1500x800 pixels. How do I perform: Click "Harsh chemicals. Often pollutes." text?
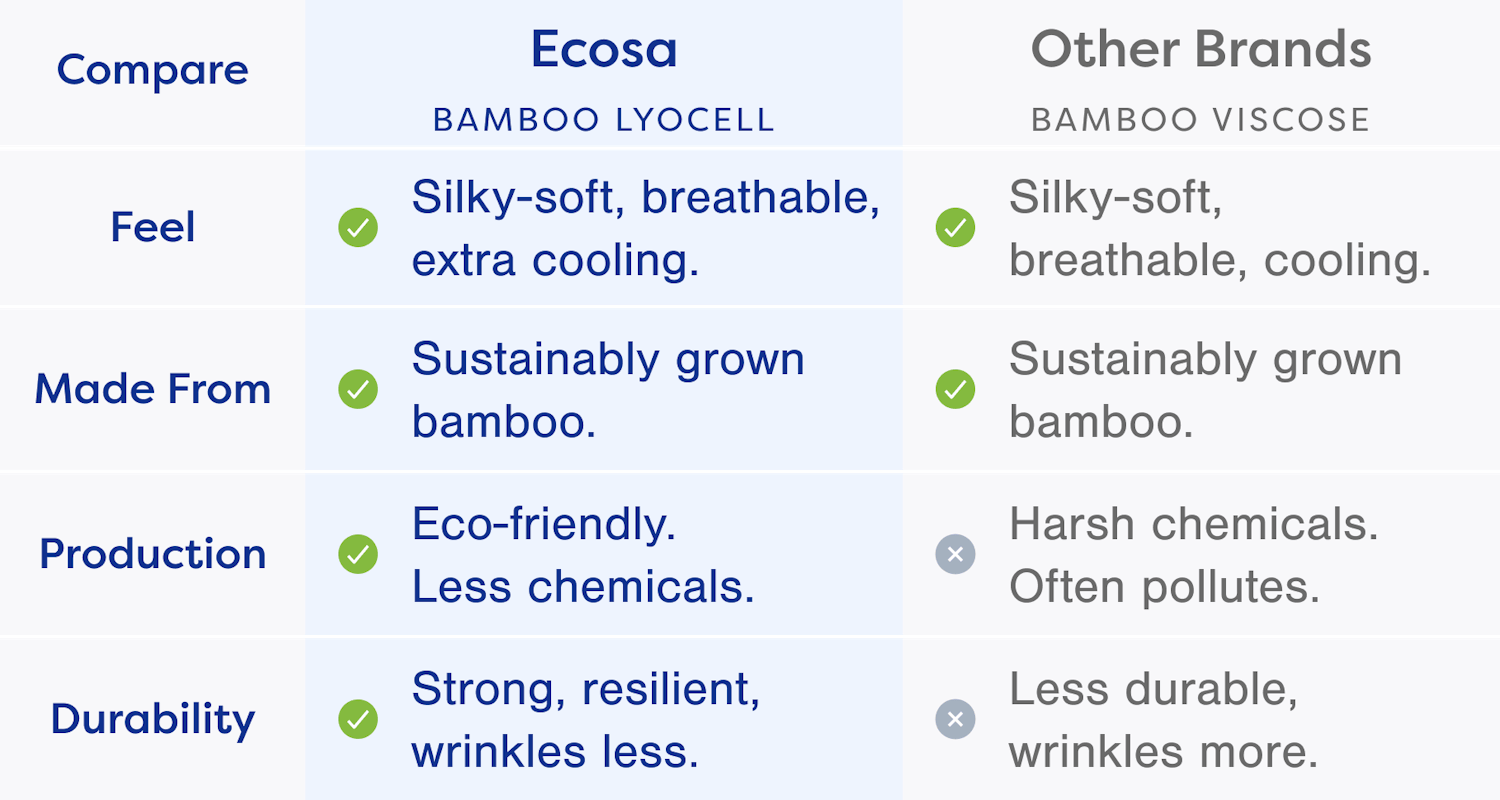click(x=1193, y=555)
